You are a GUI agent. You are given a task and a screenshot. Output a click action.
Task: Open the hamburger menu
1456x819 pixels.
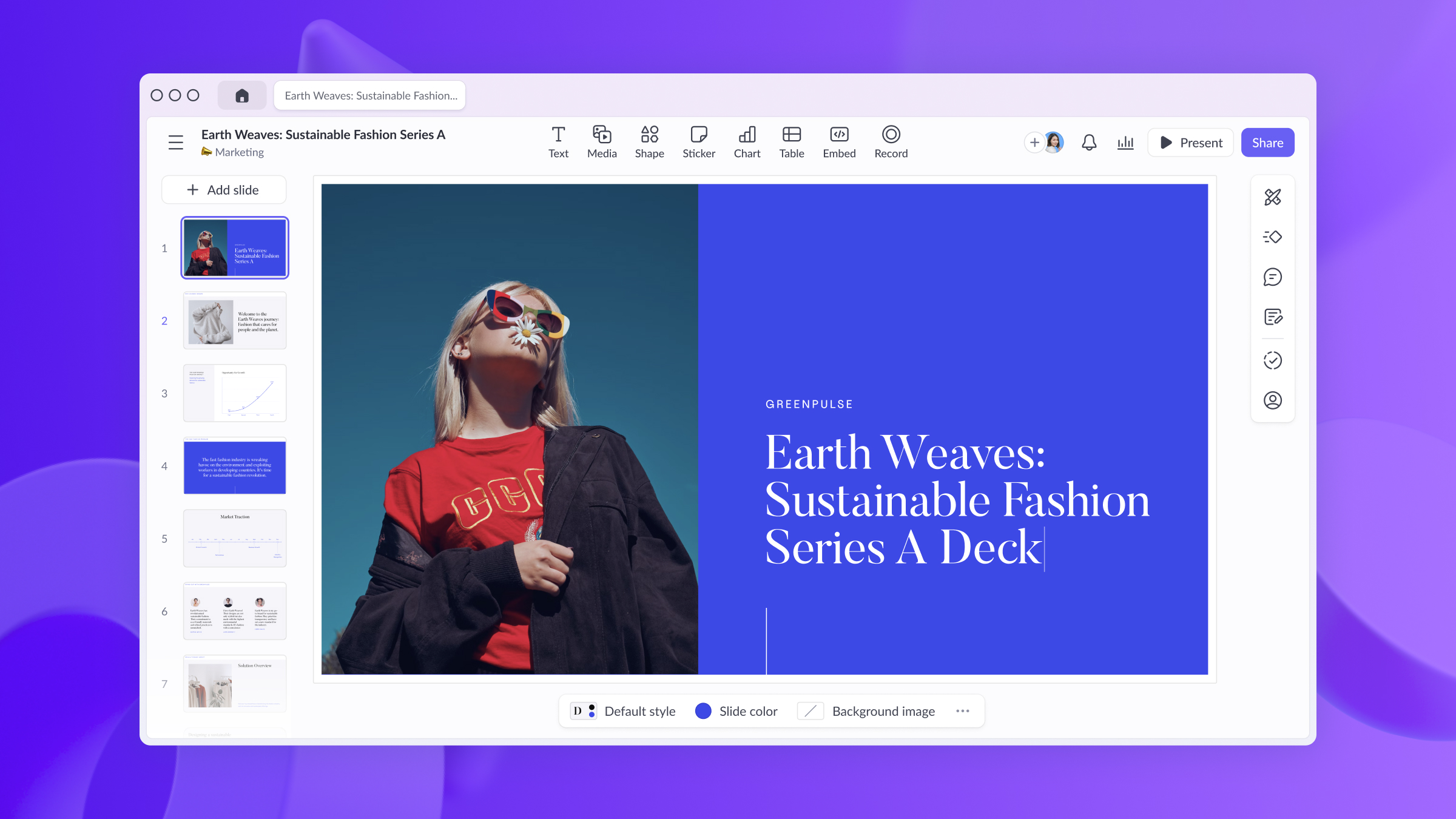176,143
